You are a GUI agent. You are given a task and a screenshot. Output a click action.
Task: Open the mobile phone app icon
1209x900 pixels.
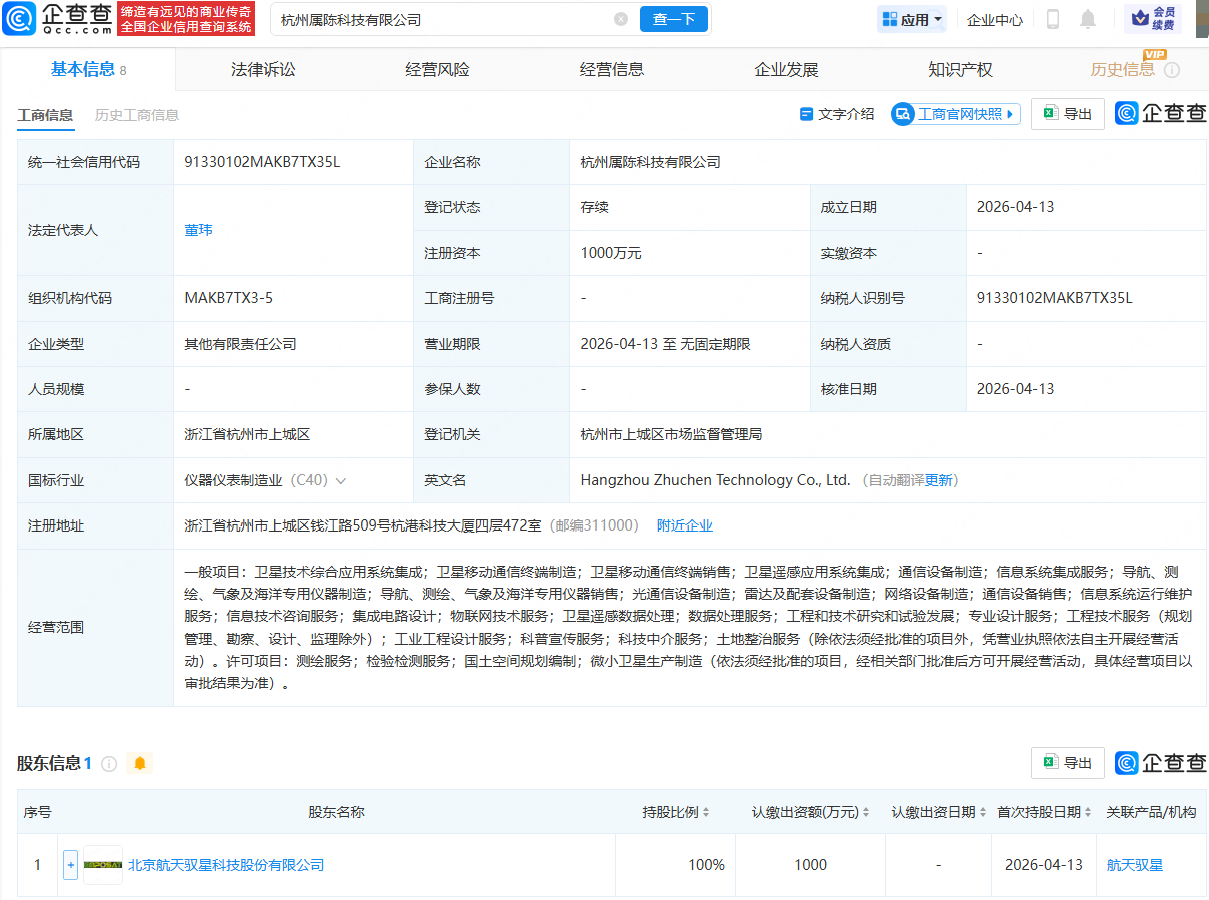pos(1053,19)
